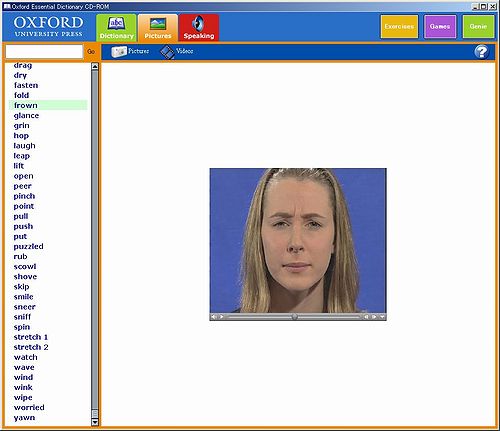
Task: Open help with the question mark icon
Action: click(x=481, y=52)
